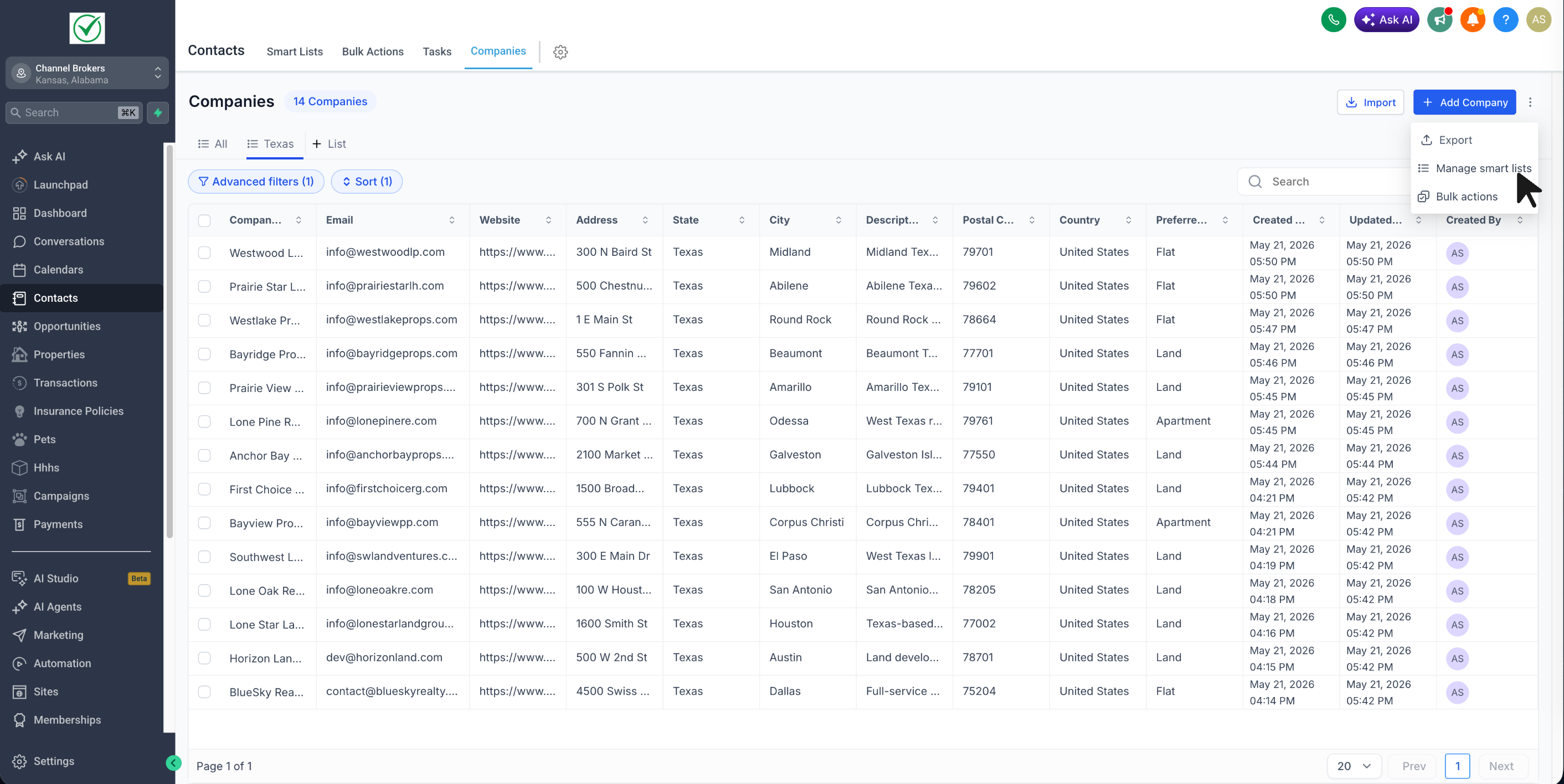This screenshot has height=784, width=1564.
Task: Collapse the sidebar with green arrow button
Action: click(174, 763)
